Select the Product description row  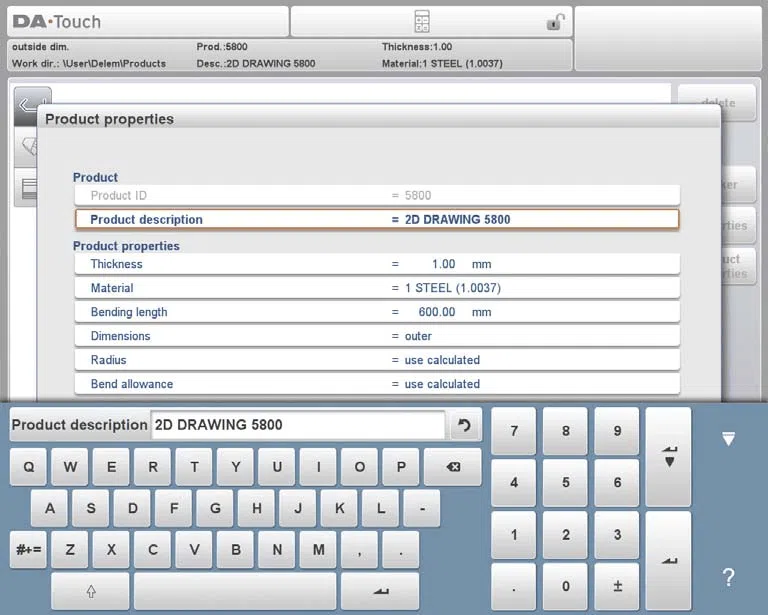pyautogui.click(x=377, y=219)
